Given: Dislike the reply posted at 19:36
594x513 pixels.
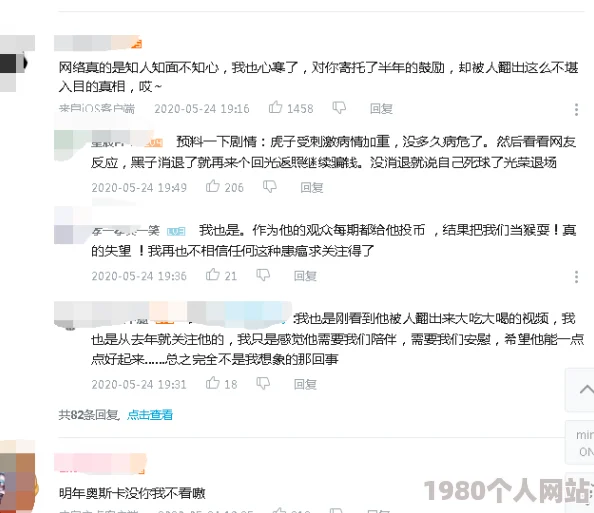Looking at the screenshot, I should pyautogui.click(x=263, y=275).
